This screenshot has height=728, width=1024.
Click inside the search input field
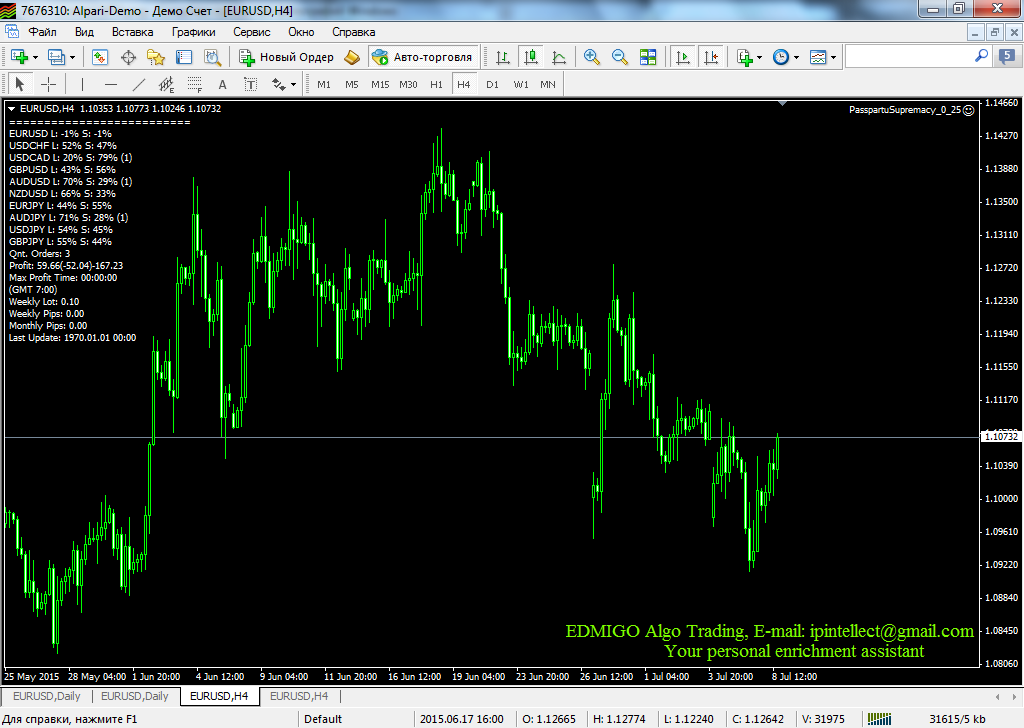coord(909,57)
